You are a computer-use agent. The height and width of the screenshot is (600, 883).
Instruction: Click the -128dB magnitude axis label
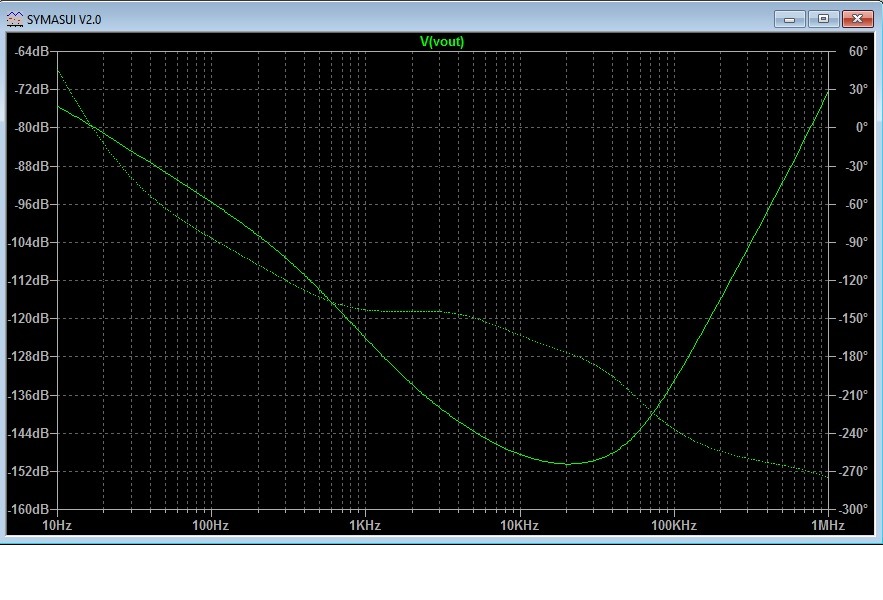point(29,356)
